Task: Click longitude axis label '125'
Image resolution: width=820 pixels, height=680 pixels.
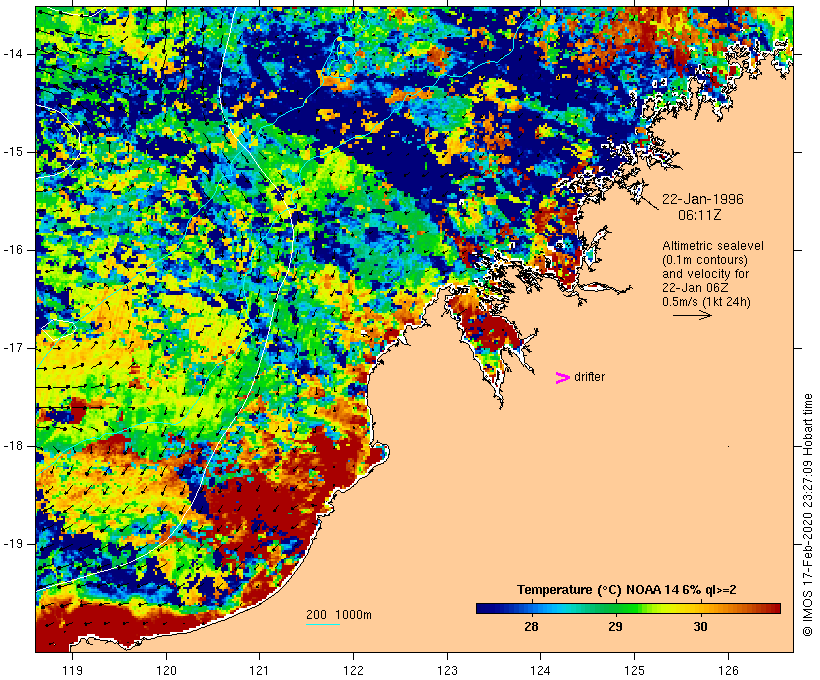Action: tap(634, 670)
